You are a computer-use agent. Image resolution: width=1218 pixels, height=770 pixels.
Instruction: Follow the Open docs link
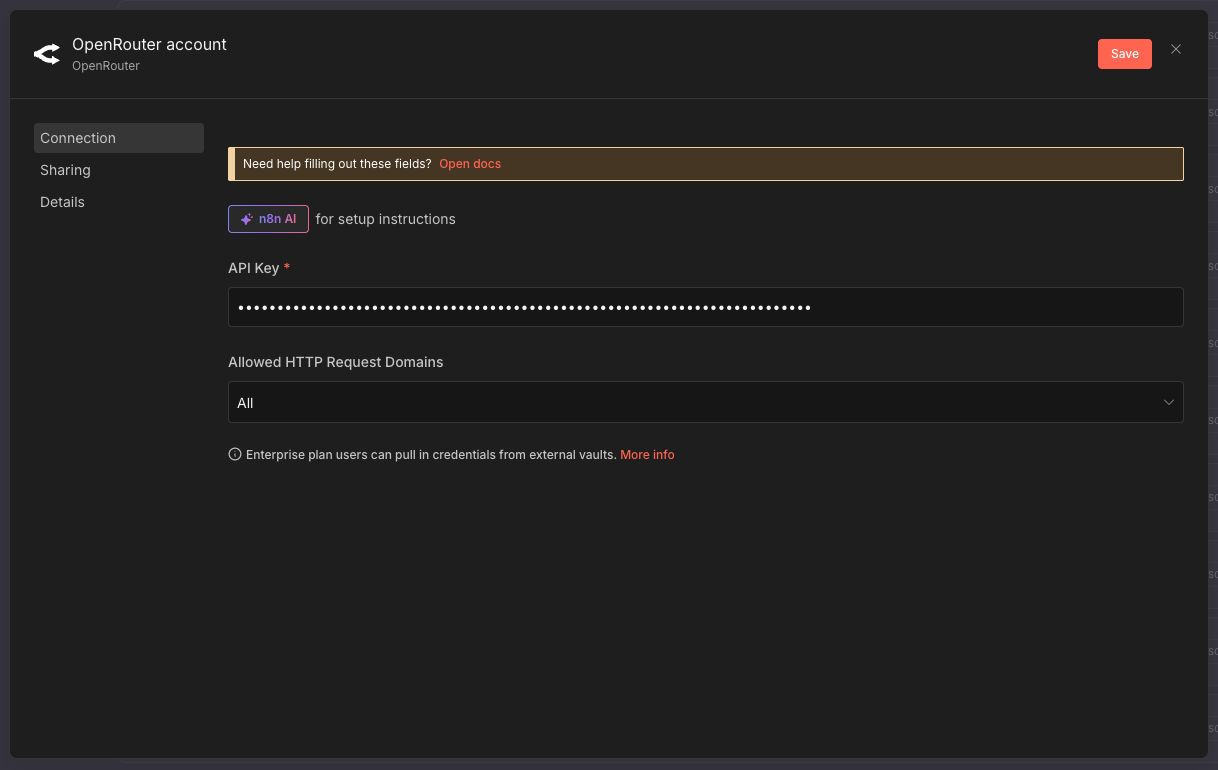[470, 164]
